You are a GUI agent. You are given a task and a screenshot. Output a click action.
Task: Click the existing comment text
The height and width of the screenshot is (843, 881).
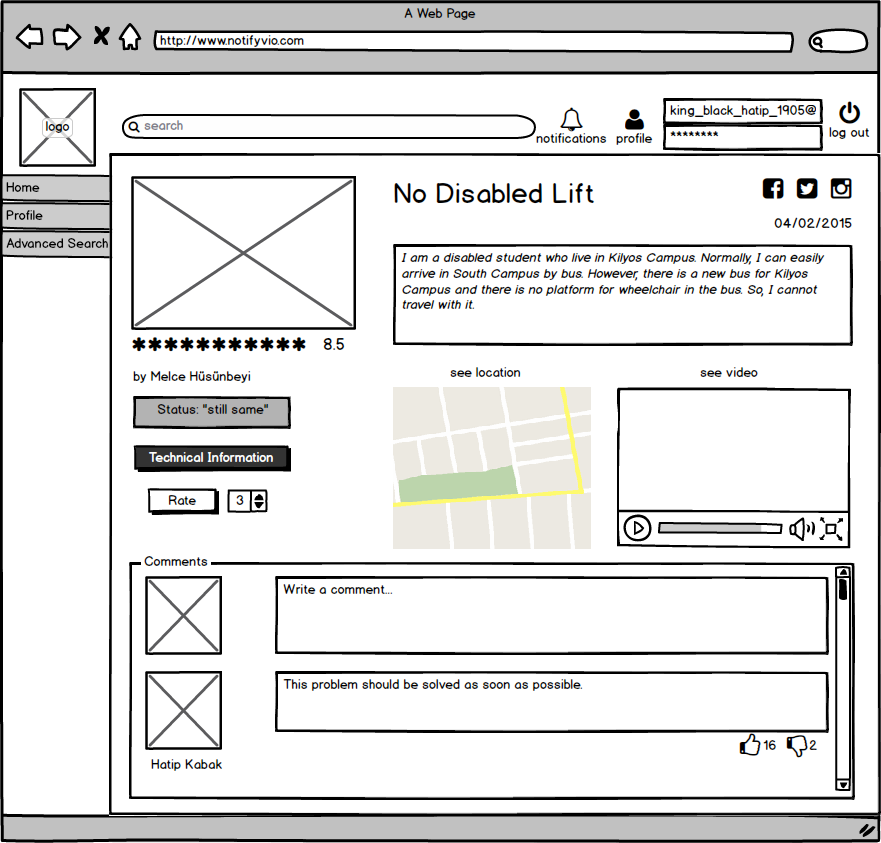[x=433, y=685]
